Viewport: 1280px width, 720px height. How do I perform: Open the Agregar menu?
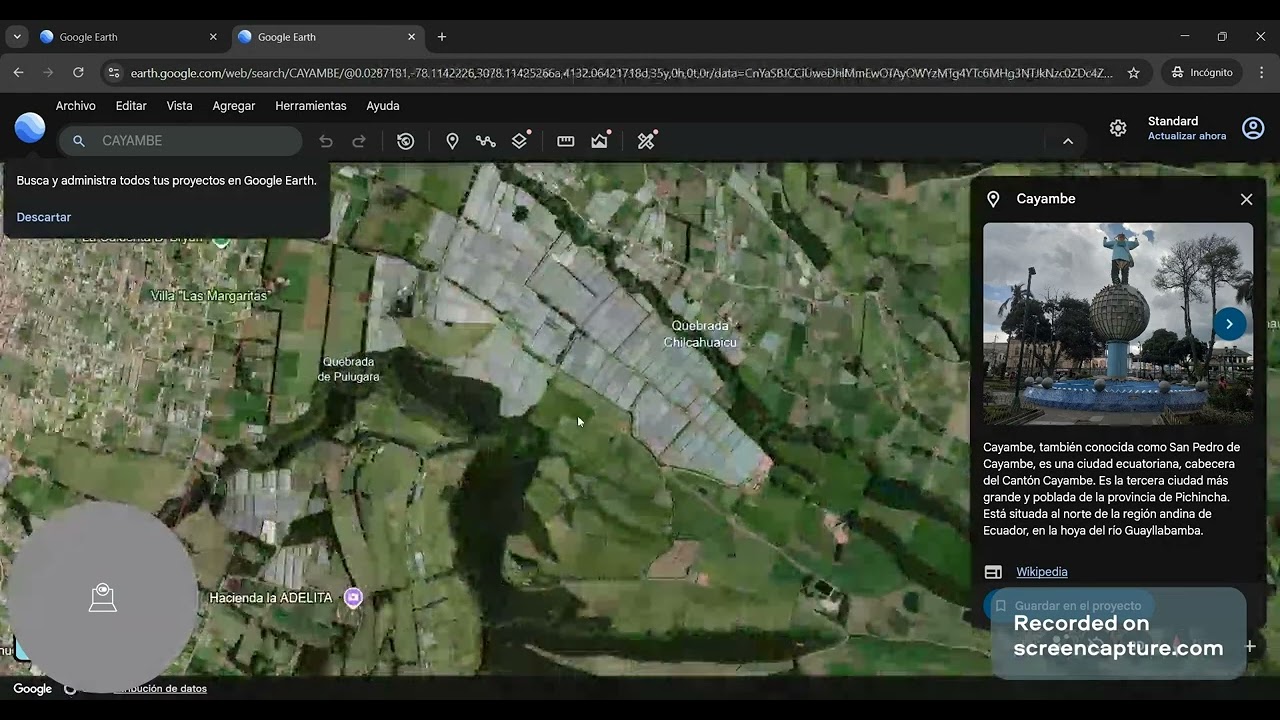point(234,106)
